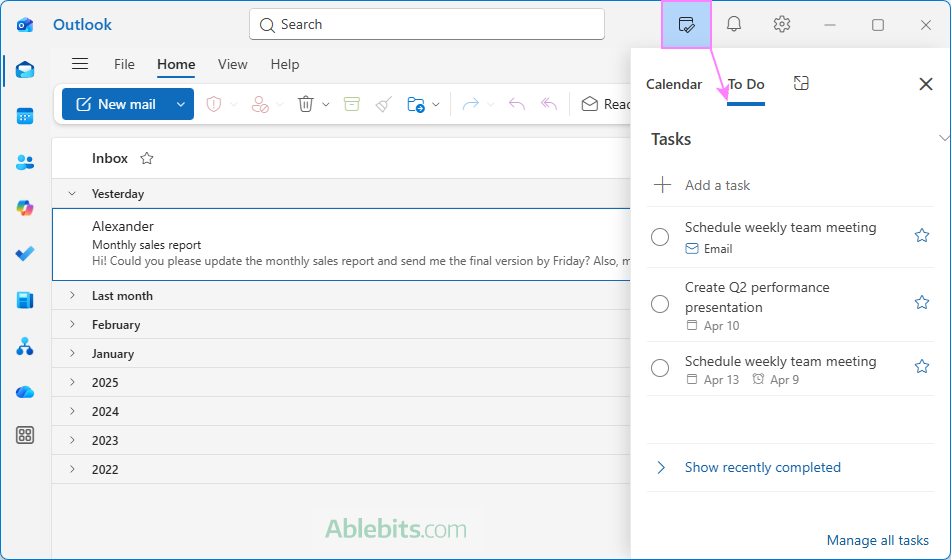The width and height of the screenshot is (951, 560).
Task: Click the Search box
Action: click(427, 24)
